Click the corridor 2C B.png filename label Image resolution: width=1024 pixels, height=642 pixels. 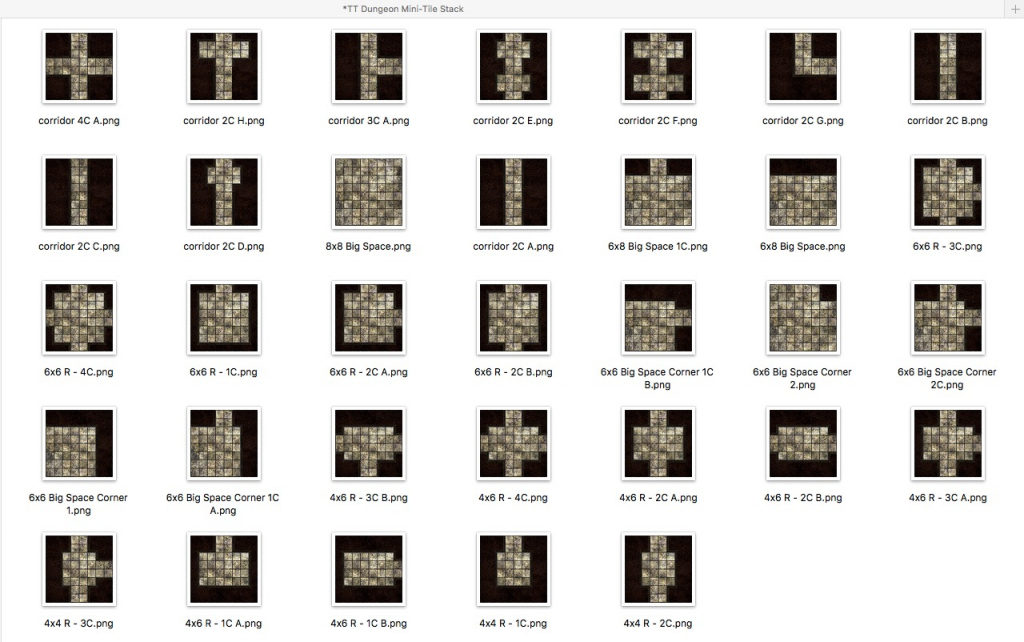(947, 121)
